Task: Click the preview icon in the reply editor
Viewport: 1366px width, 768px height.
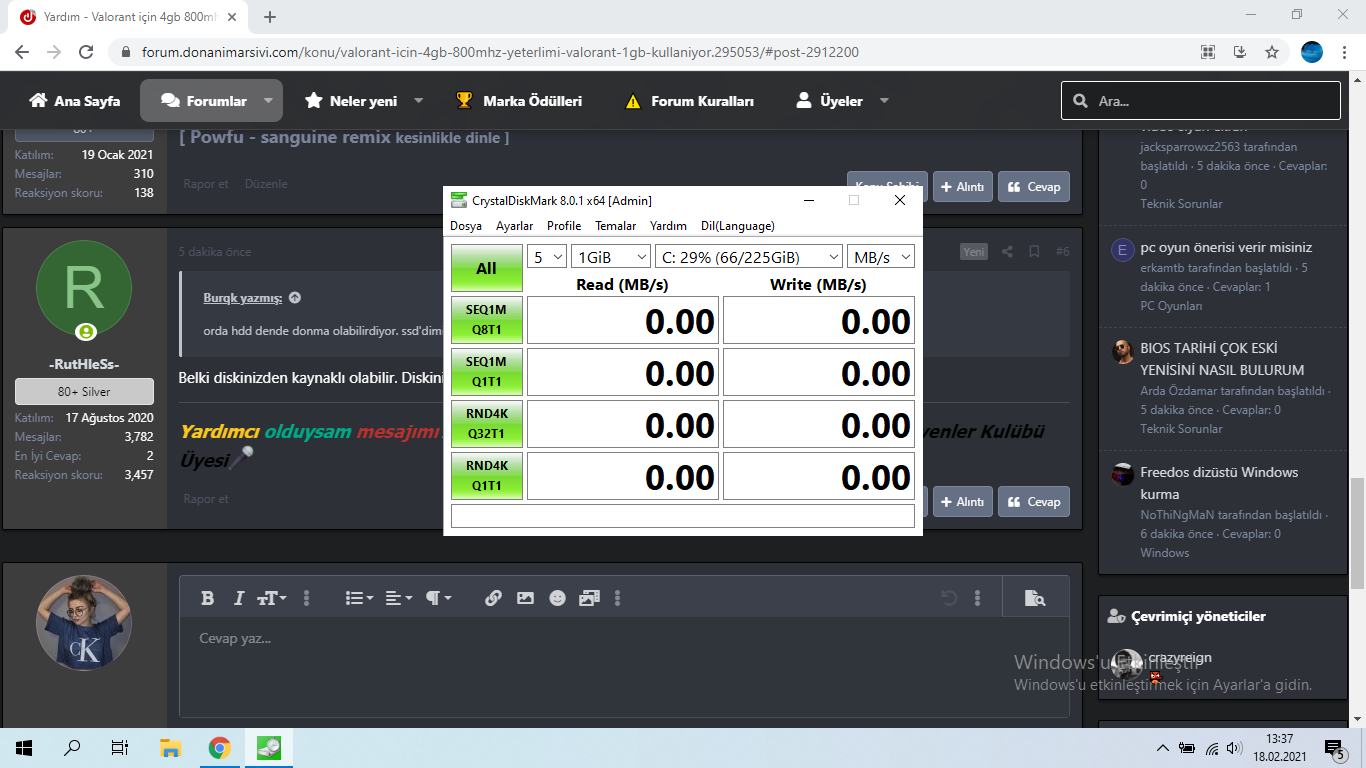Action: pos(1035,598)
